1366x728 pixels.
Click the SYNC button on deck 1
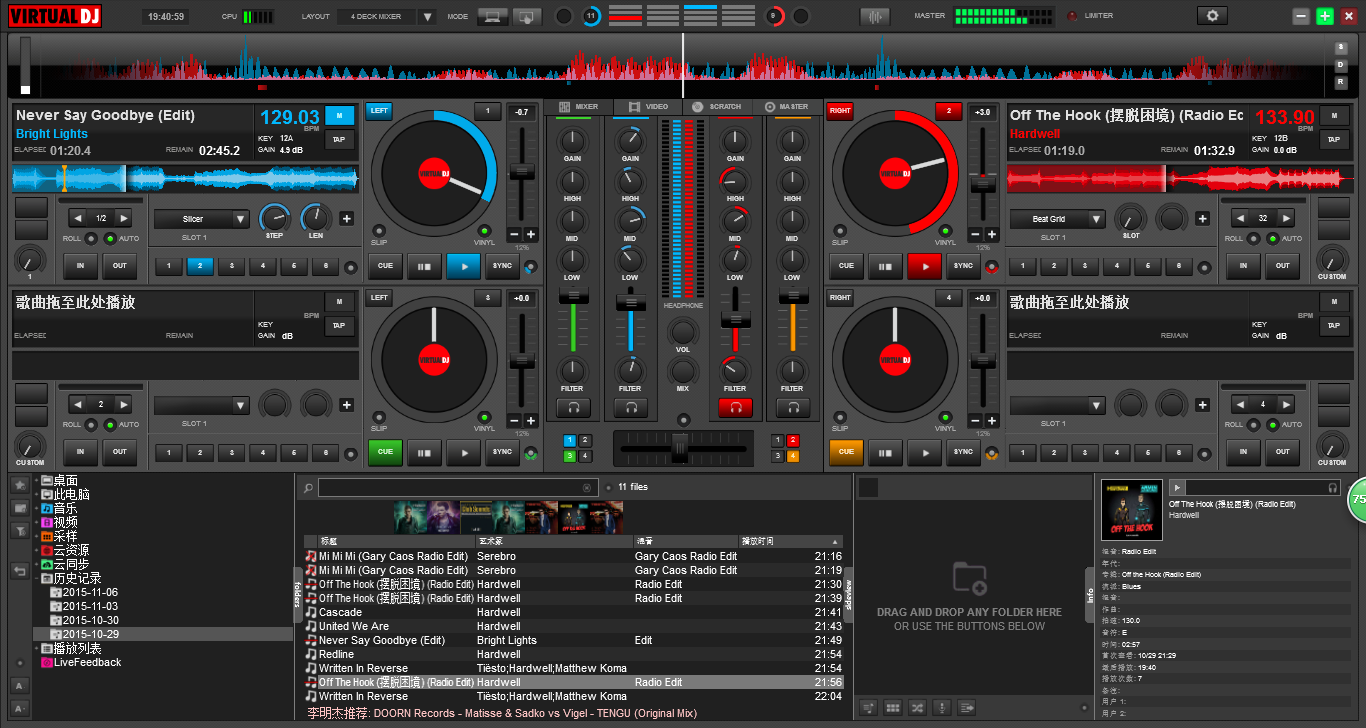tap(502, 266)
